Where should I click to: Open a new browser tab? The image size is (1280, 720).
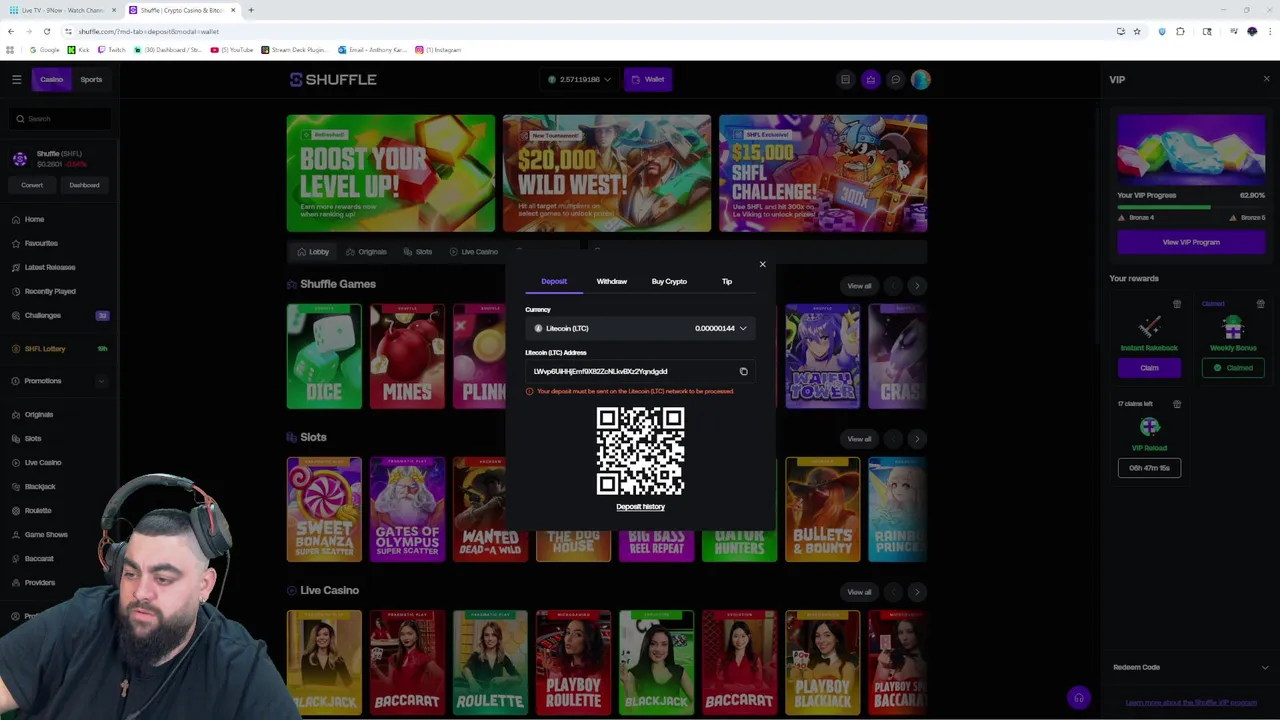click(x=251, y=10)
